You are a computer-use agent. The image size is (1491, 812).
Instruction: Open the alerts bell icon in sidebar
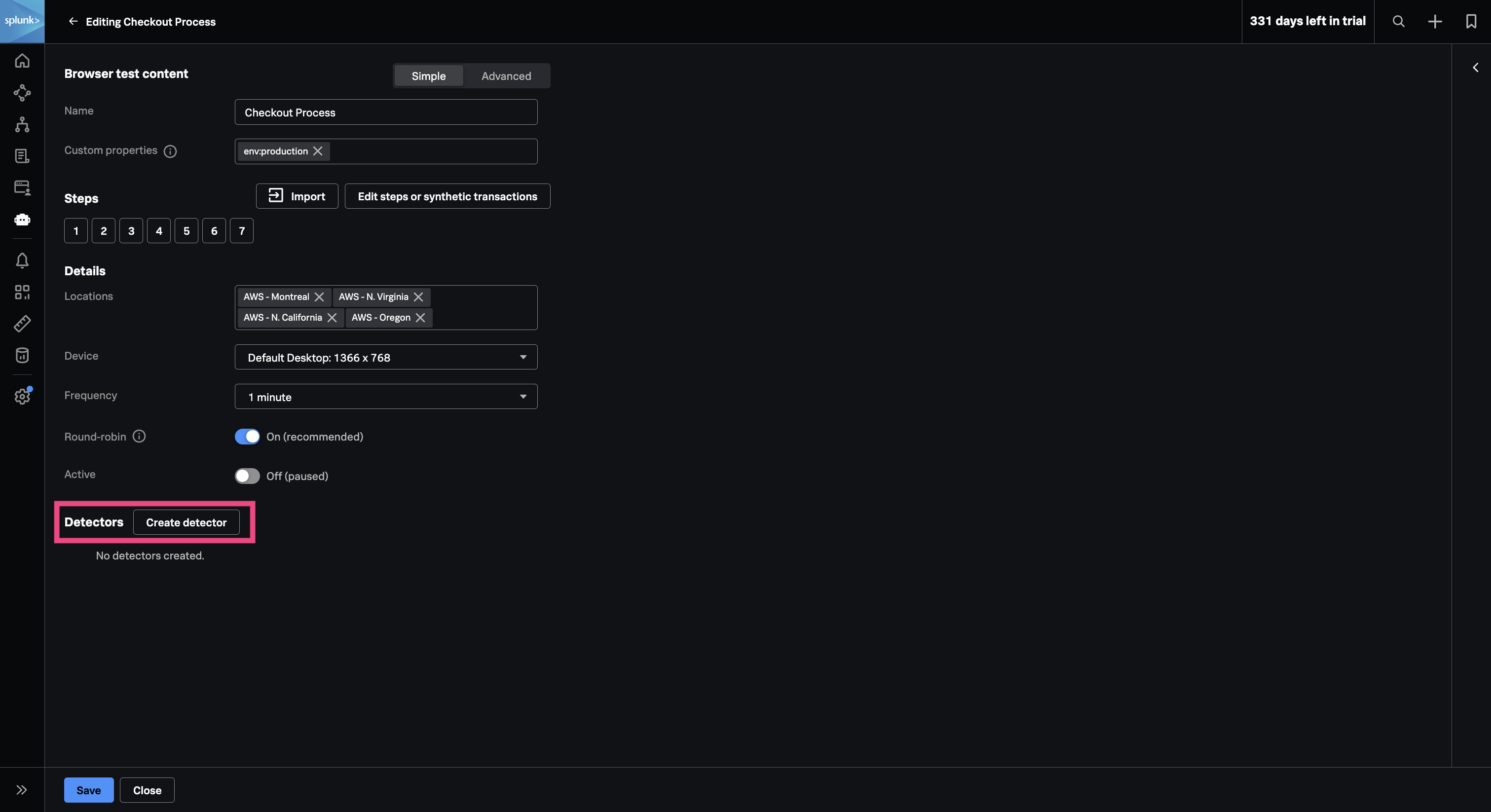click(x=22, y=260)
